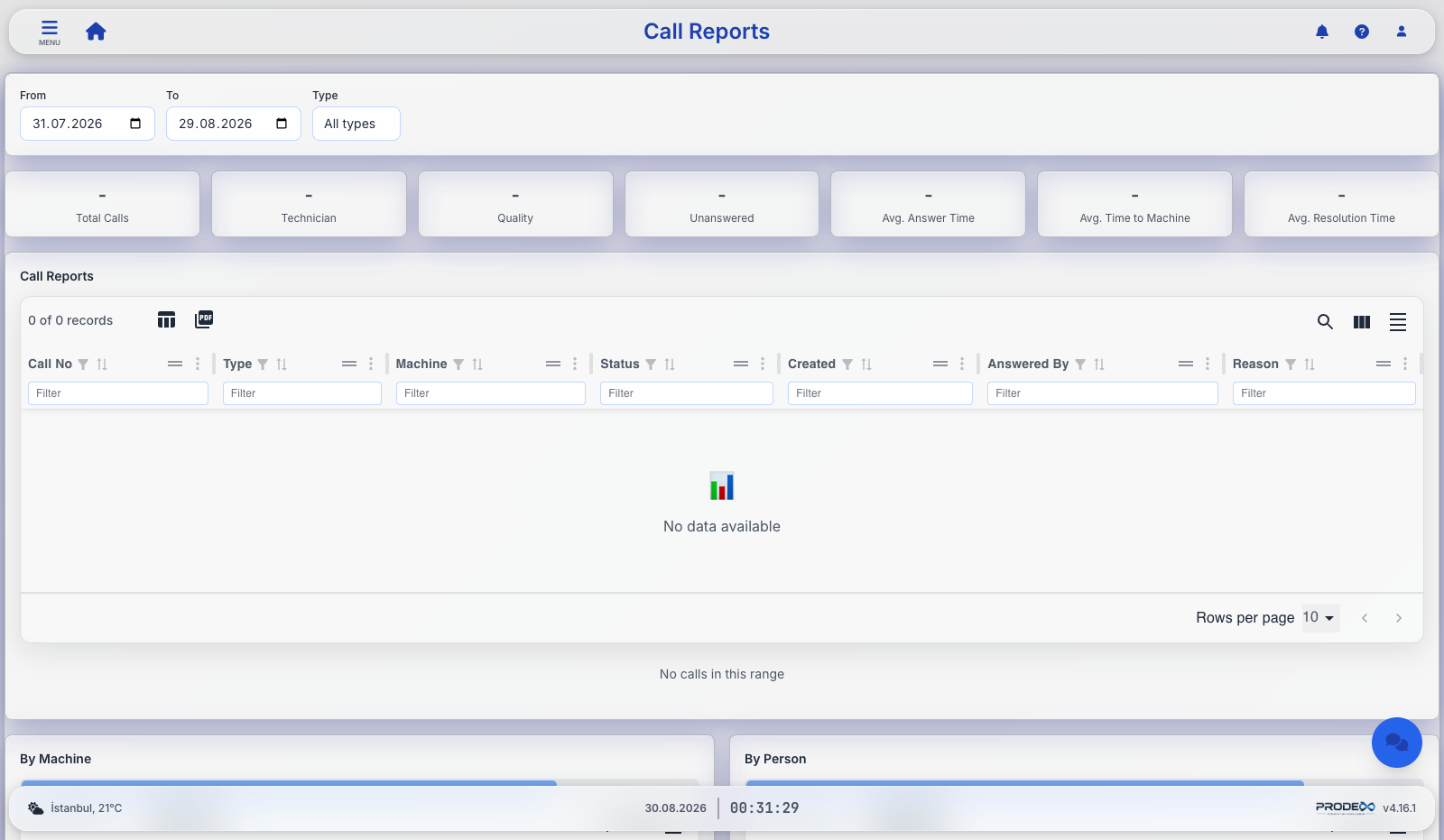Click the Quality stat card
1444x840 pixels.
tap(515, 205)
